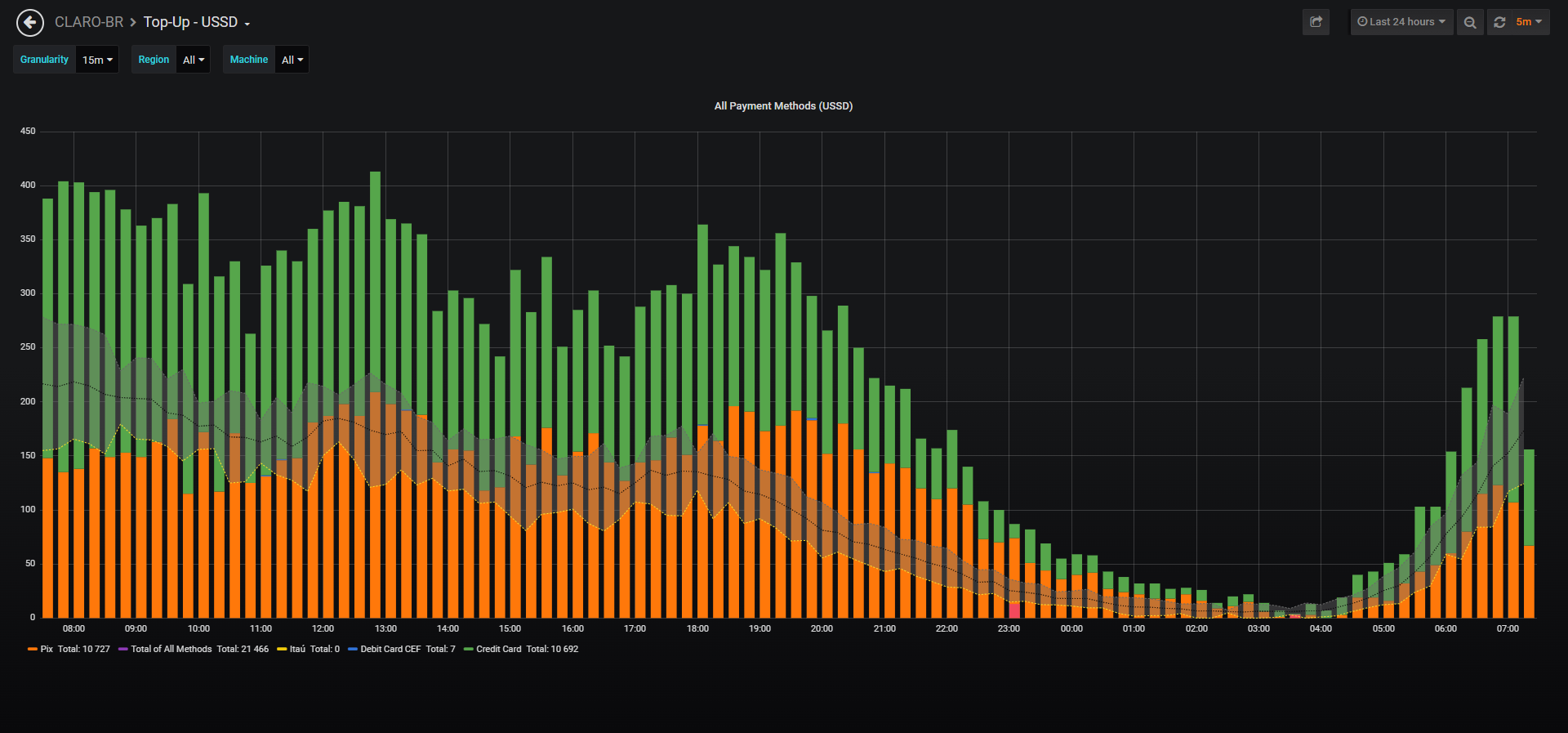Click the purple Total of All Methods swatch
This screenshot has height=733, width=1568.
coord(123,649)
